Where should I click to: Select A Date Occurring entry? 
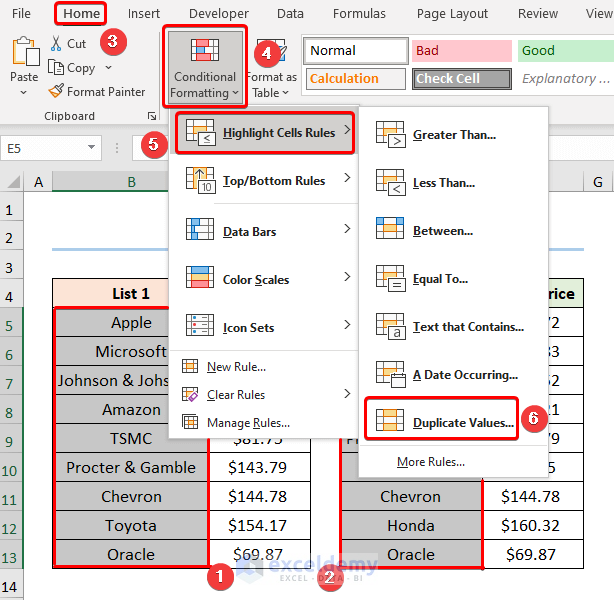pos(465,375)
